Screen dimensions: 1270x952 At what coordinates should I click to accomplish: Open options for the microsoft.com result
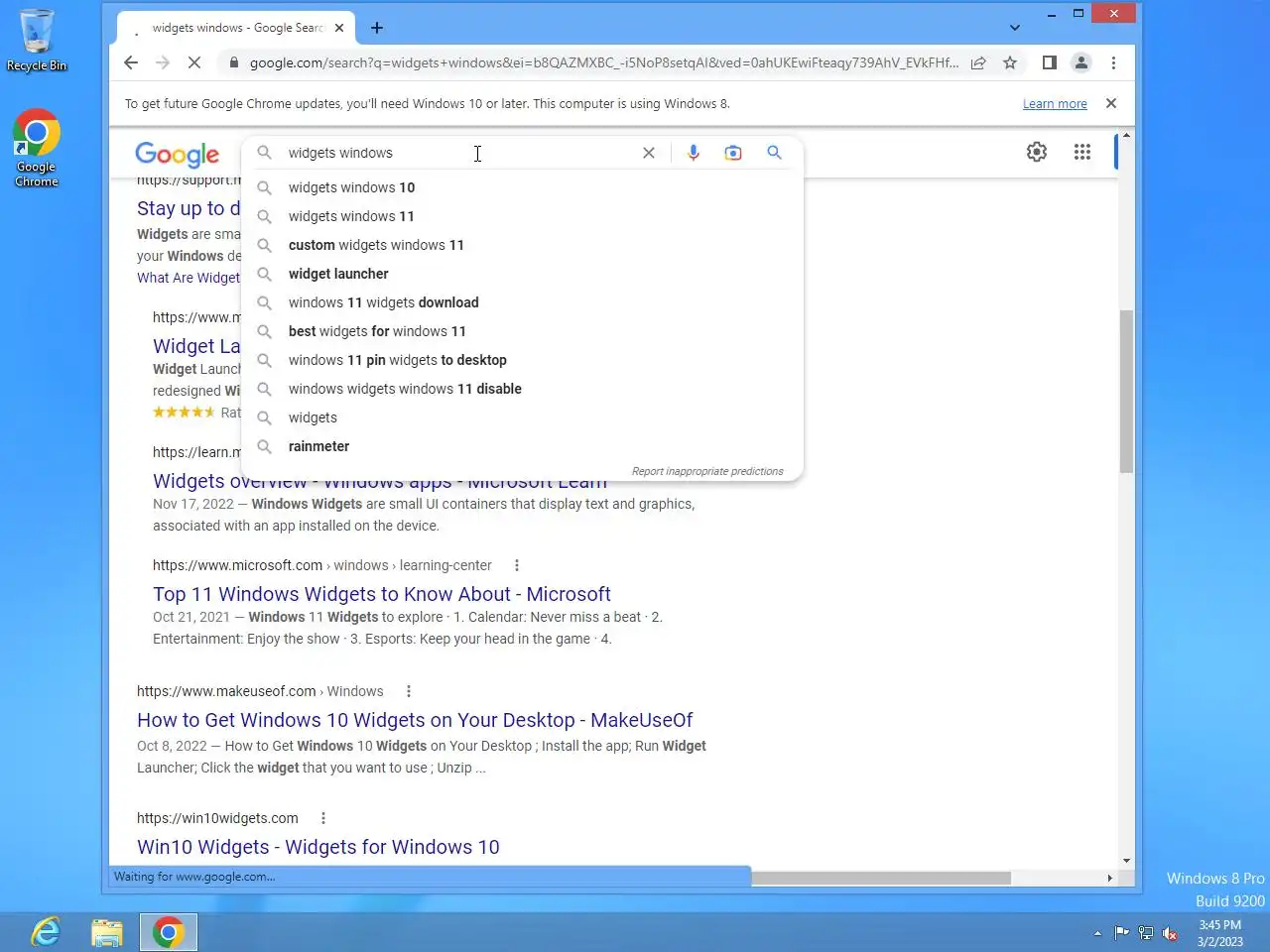[516, 565]
